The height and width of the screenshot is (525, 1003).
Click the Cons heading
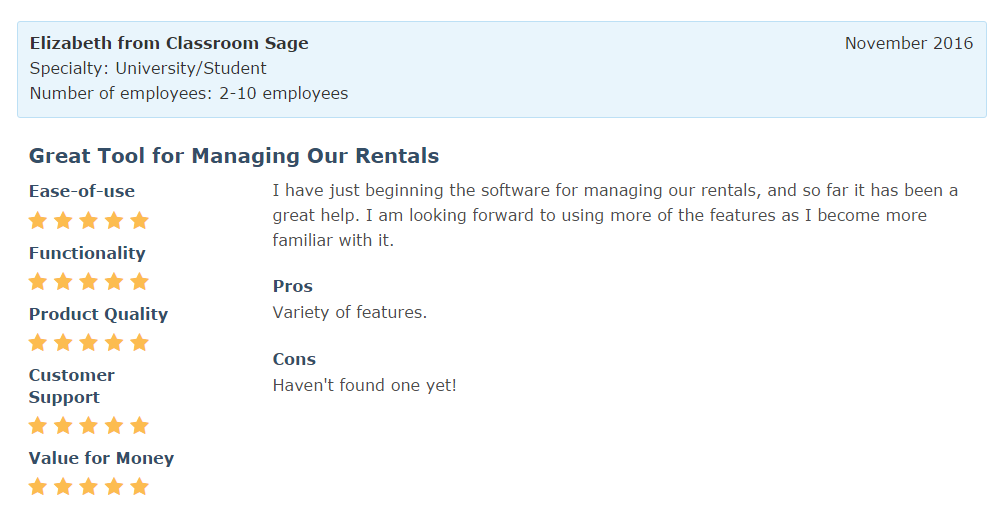tap(294, 359)
